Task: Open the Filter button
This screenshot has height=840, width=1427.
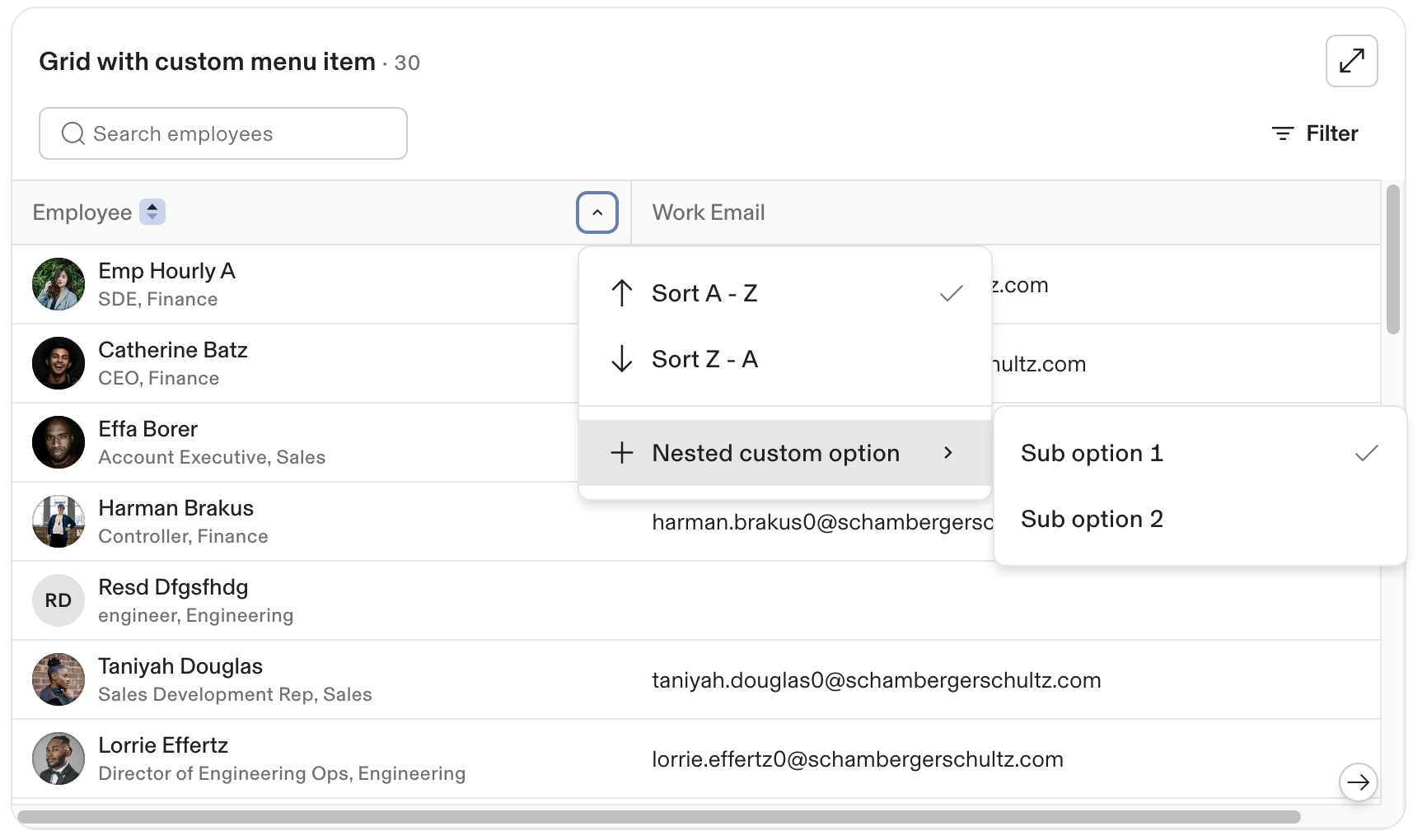Action: pyautogui.click(x=1315, y=133)
